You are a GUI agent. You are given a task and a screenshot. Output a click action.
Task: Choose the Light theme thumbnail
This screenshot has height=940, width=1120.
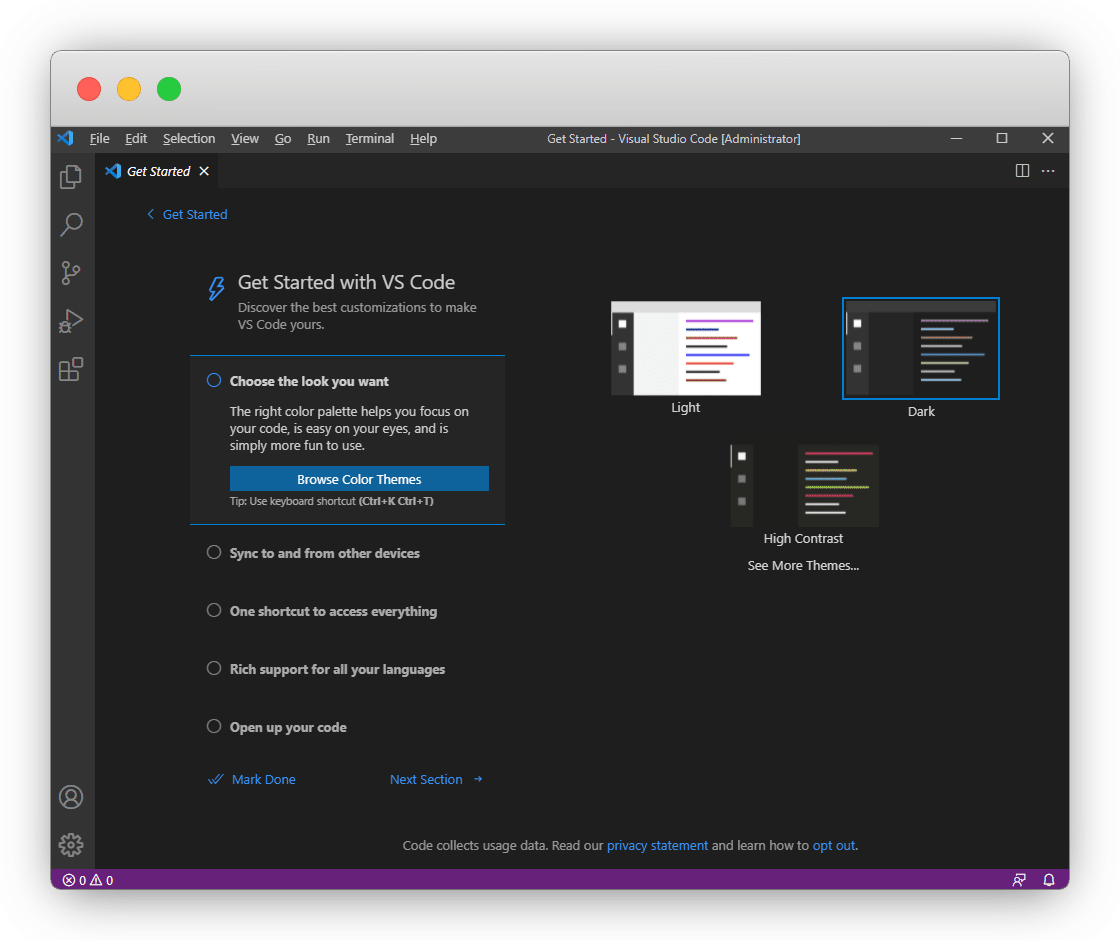coord(686,348)
